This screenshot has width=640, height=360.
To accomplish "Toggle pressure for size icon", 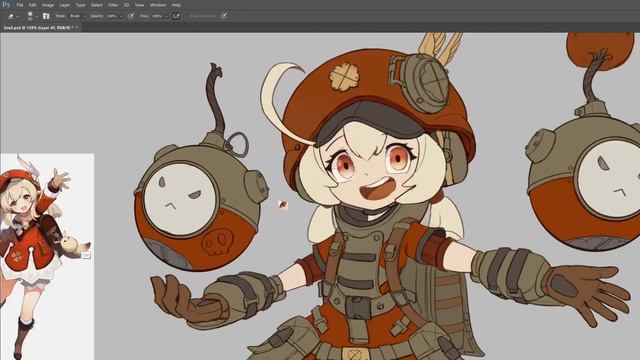I will 224,16.
